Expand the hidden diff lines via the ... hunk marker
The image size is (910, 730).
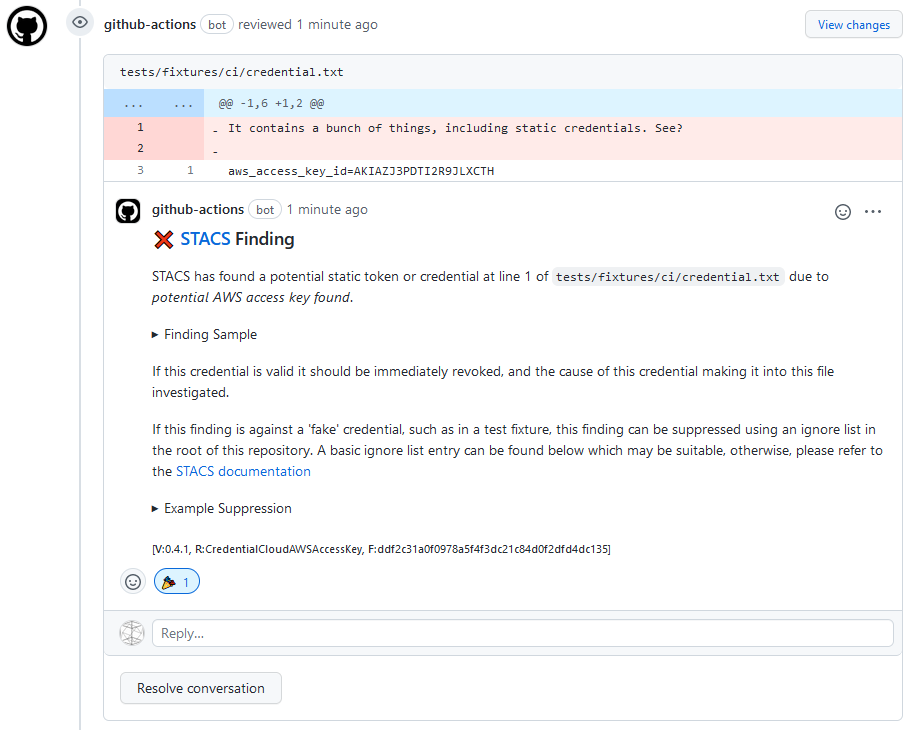[154, 104]
